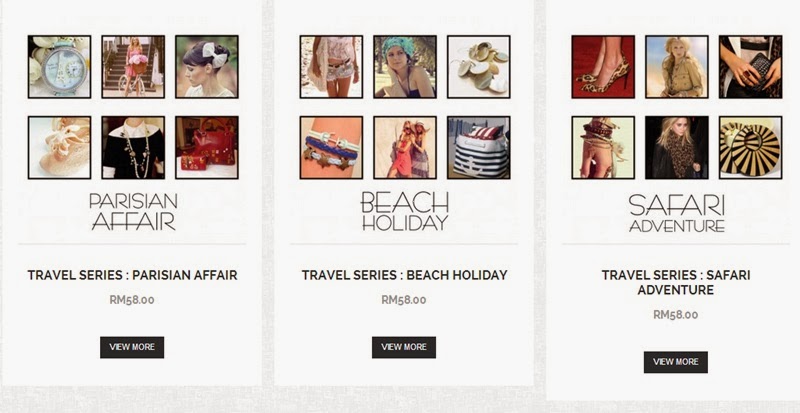Select the red handbags thumbnail
The image size is (800, 413).
(x=207, y=148)
